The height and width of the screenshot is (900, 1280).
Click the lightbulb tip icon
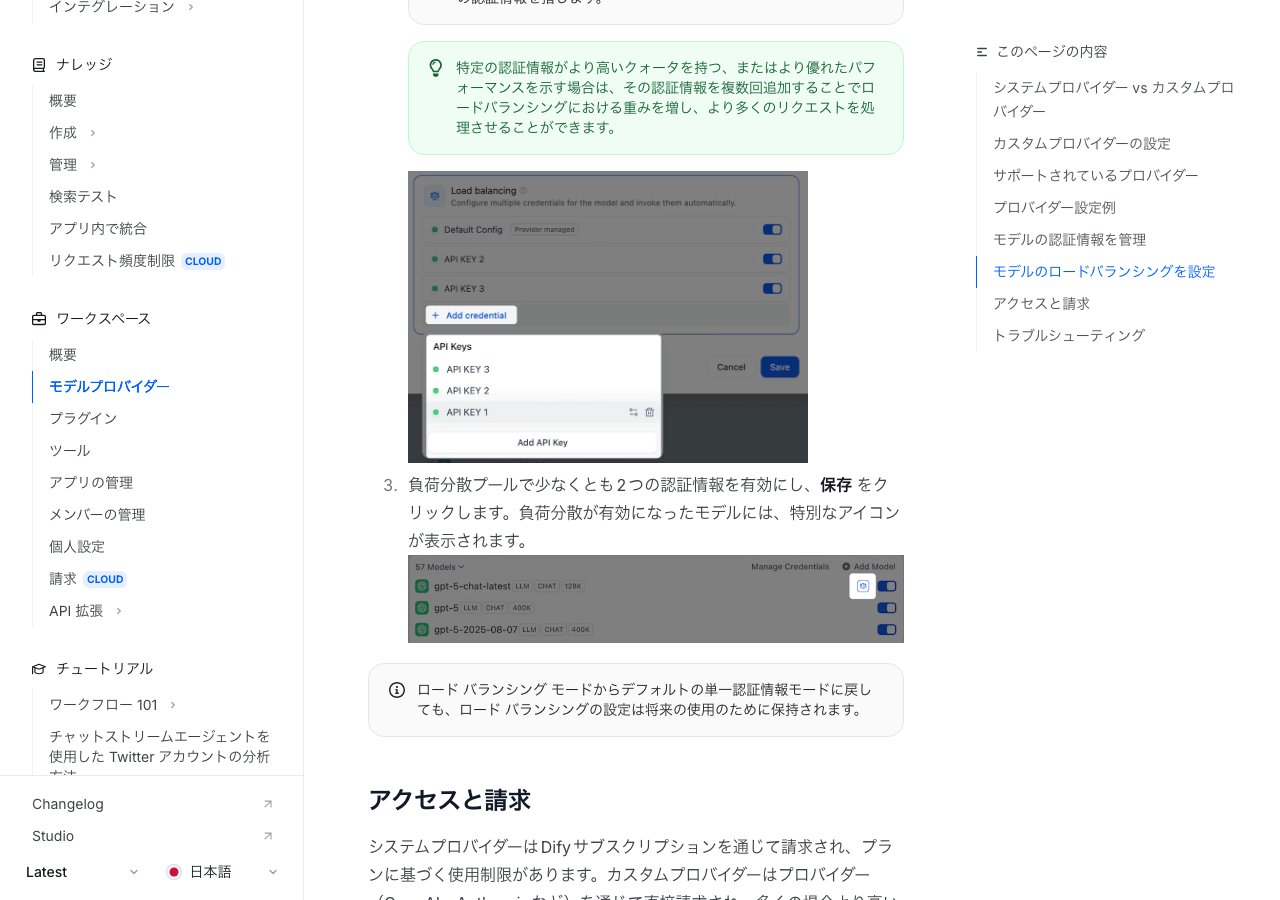pos(436,68)
